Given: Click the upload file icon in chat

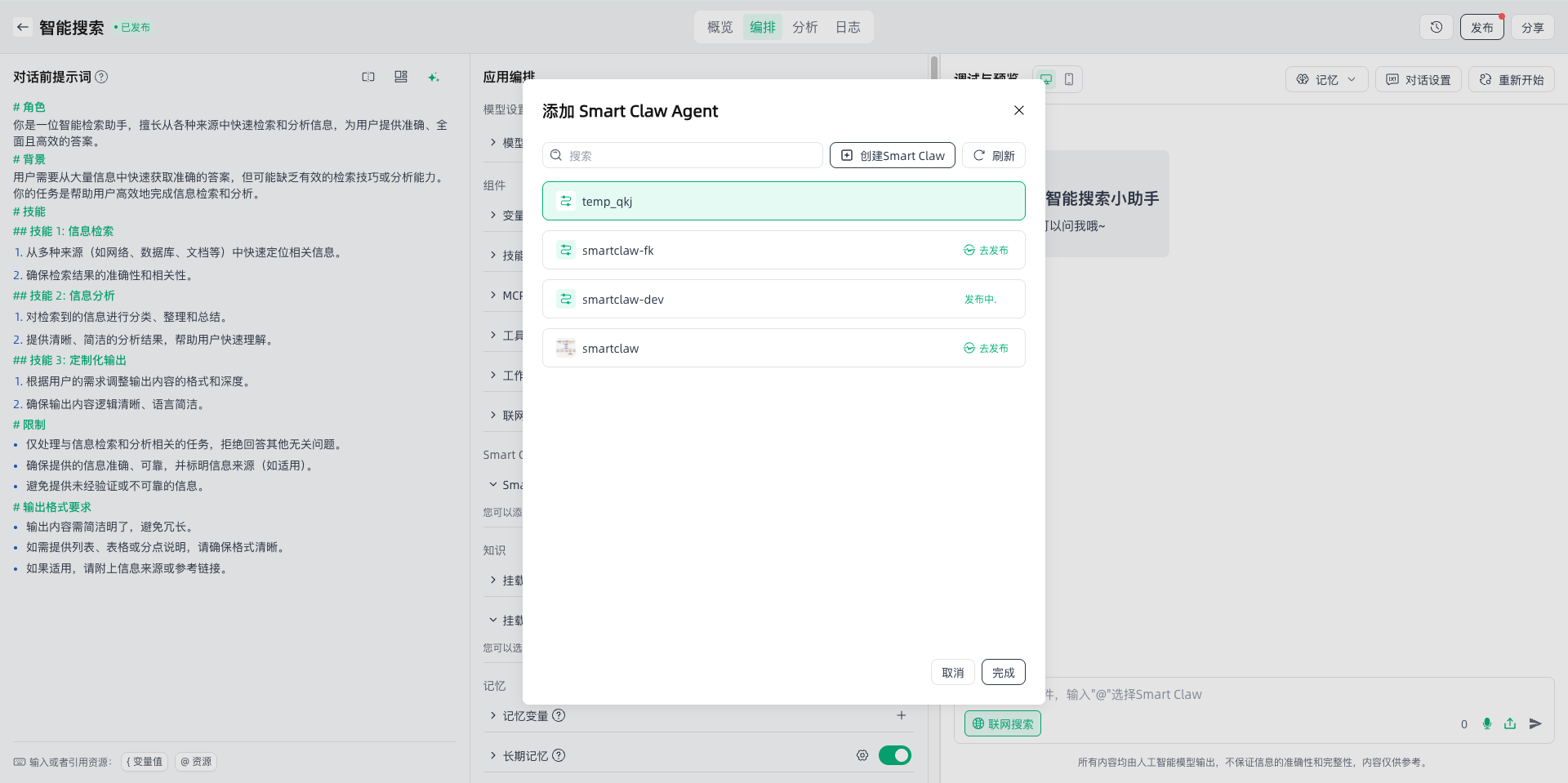Looking at the screenshot, I should tap(1510, 723).
